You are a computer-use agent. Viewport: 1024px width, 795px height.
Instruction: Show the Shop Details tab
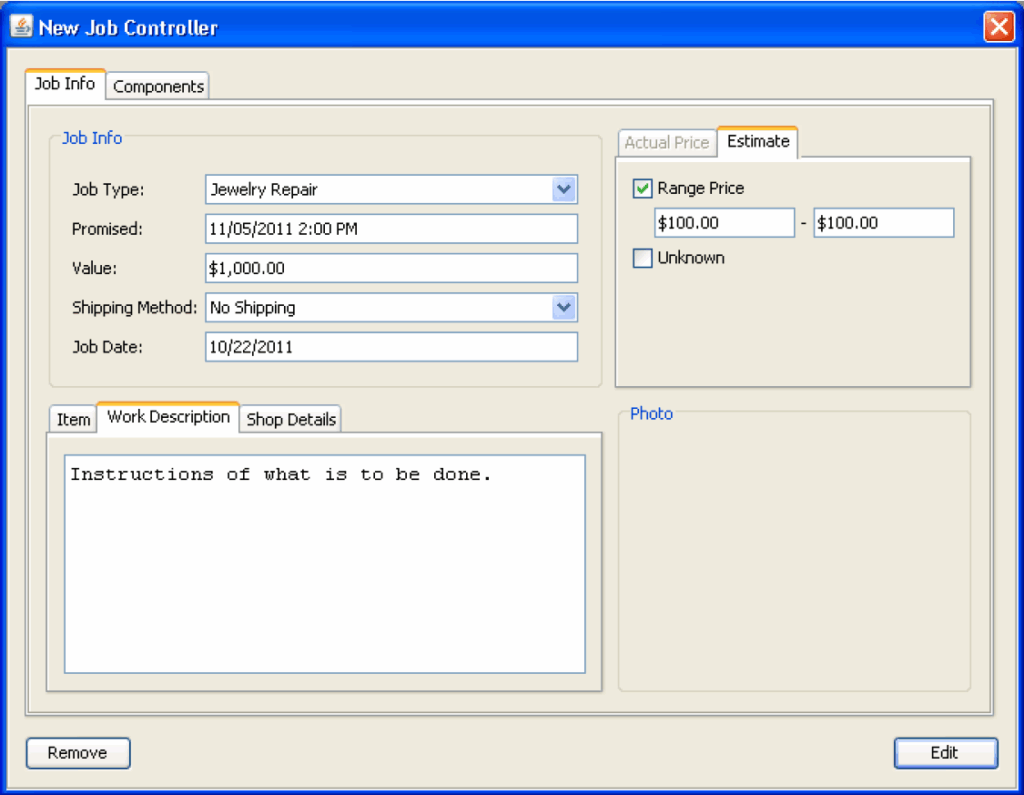click(x=291, y=419)
